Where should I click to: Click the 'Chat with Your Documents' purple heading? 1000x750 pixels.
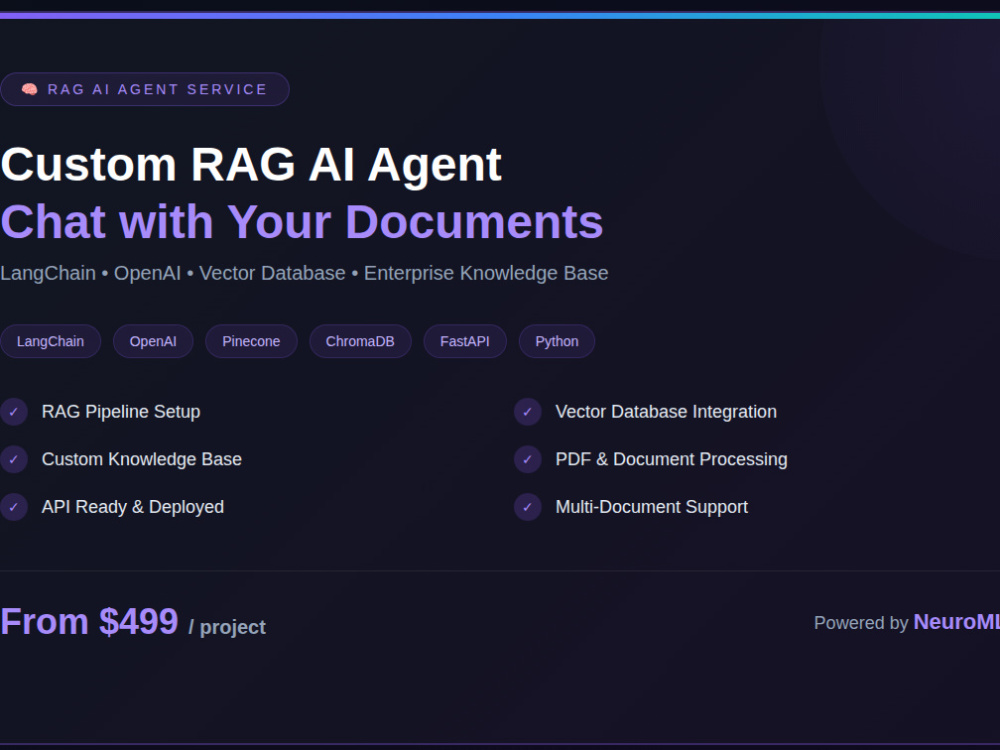pyautogui.click(x=302, y=222)
